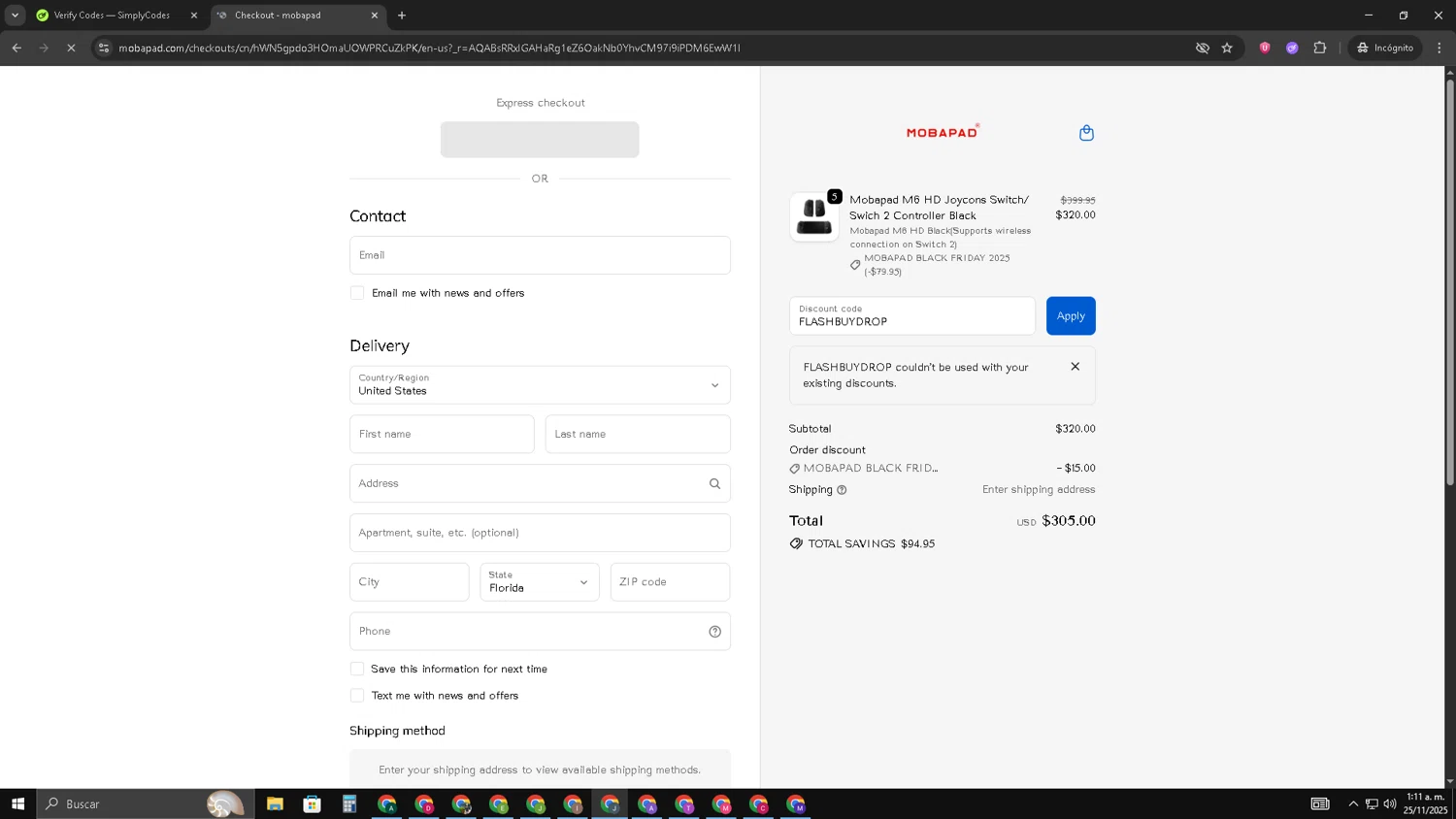Switch to Verify Codes — SimplyCodes tab
The height and width of the screenshot is (819, 1456).
[x=112, y=16]
